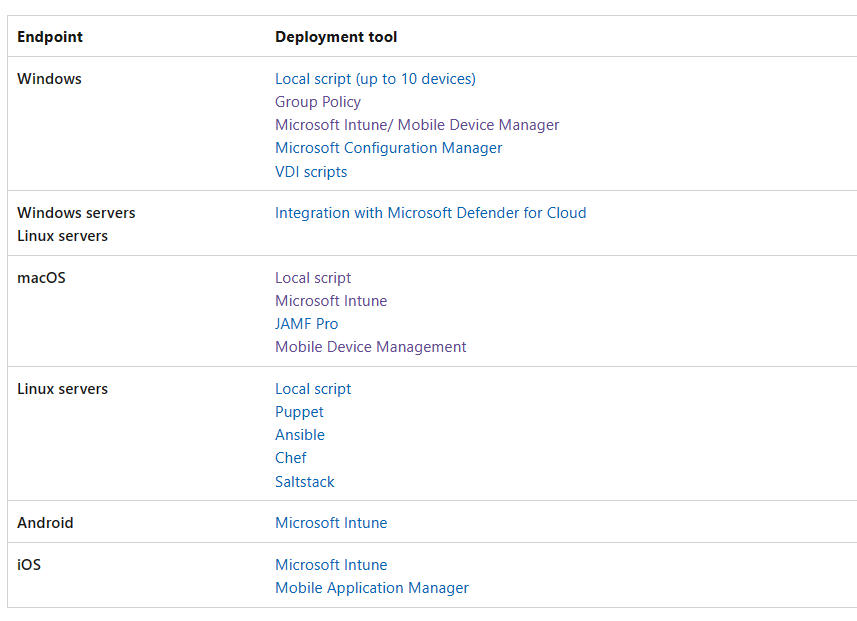
Task: Click the Chef deployment link
Action: pyautogui.click(x=291, y=457)
